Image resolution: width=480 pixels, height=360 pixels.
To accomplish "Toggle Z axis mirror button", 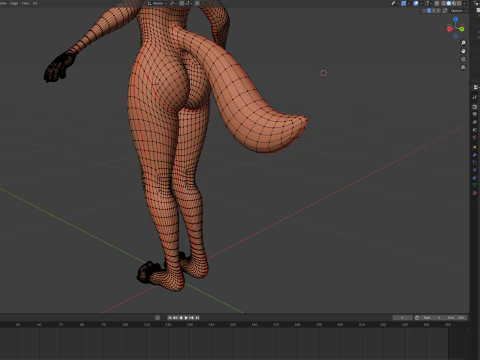I will [x=438, y=11].
